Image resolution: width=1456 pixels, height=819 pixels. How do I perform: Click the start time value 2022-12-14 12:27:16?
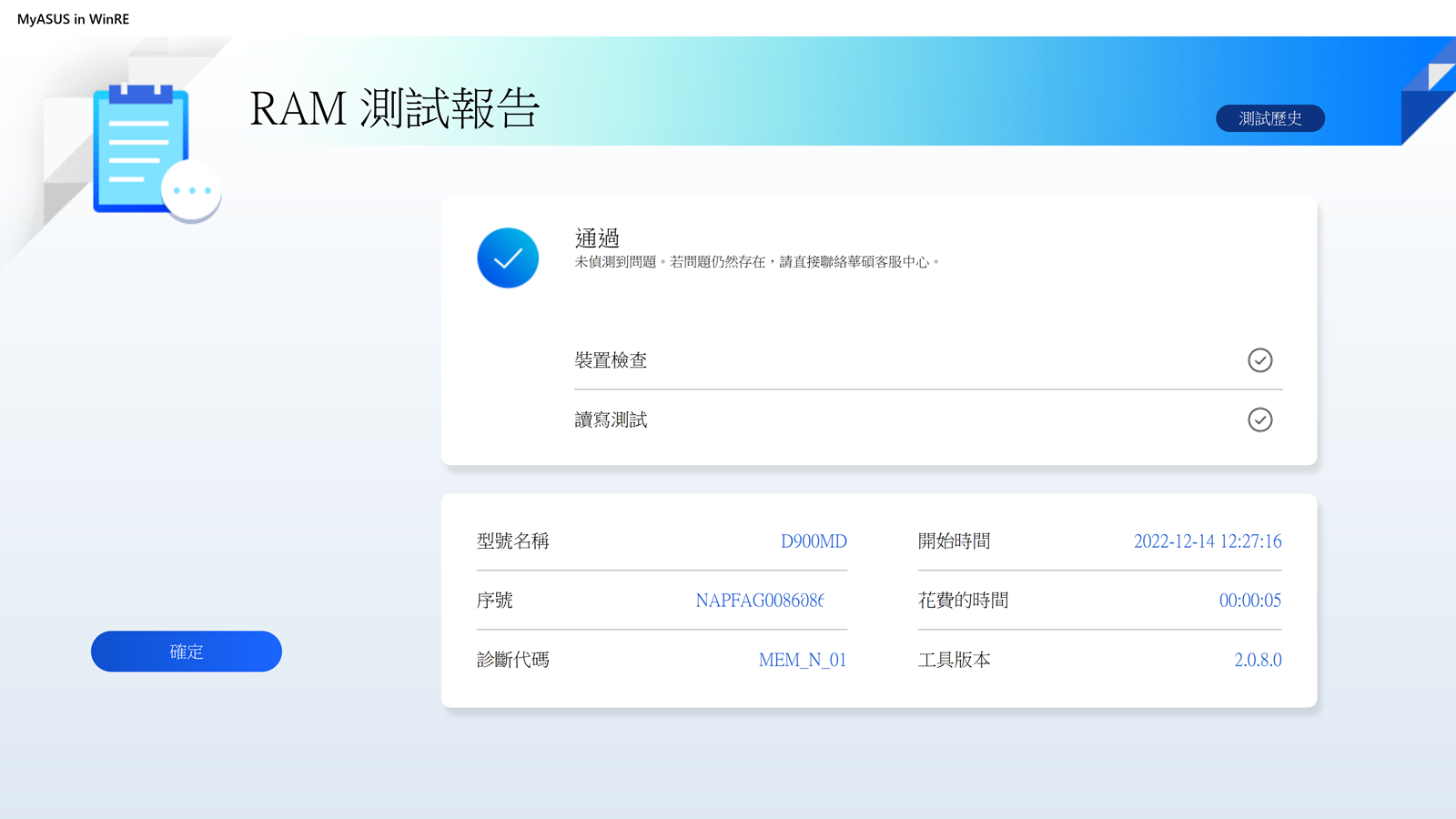pos(1207,541)
